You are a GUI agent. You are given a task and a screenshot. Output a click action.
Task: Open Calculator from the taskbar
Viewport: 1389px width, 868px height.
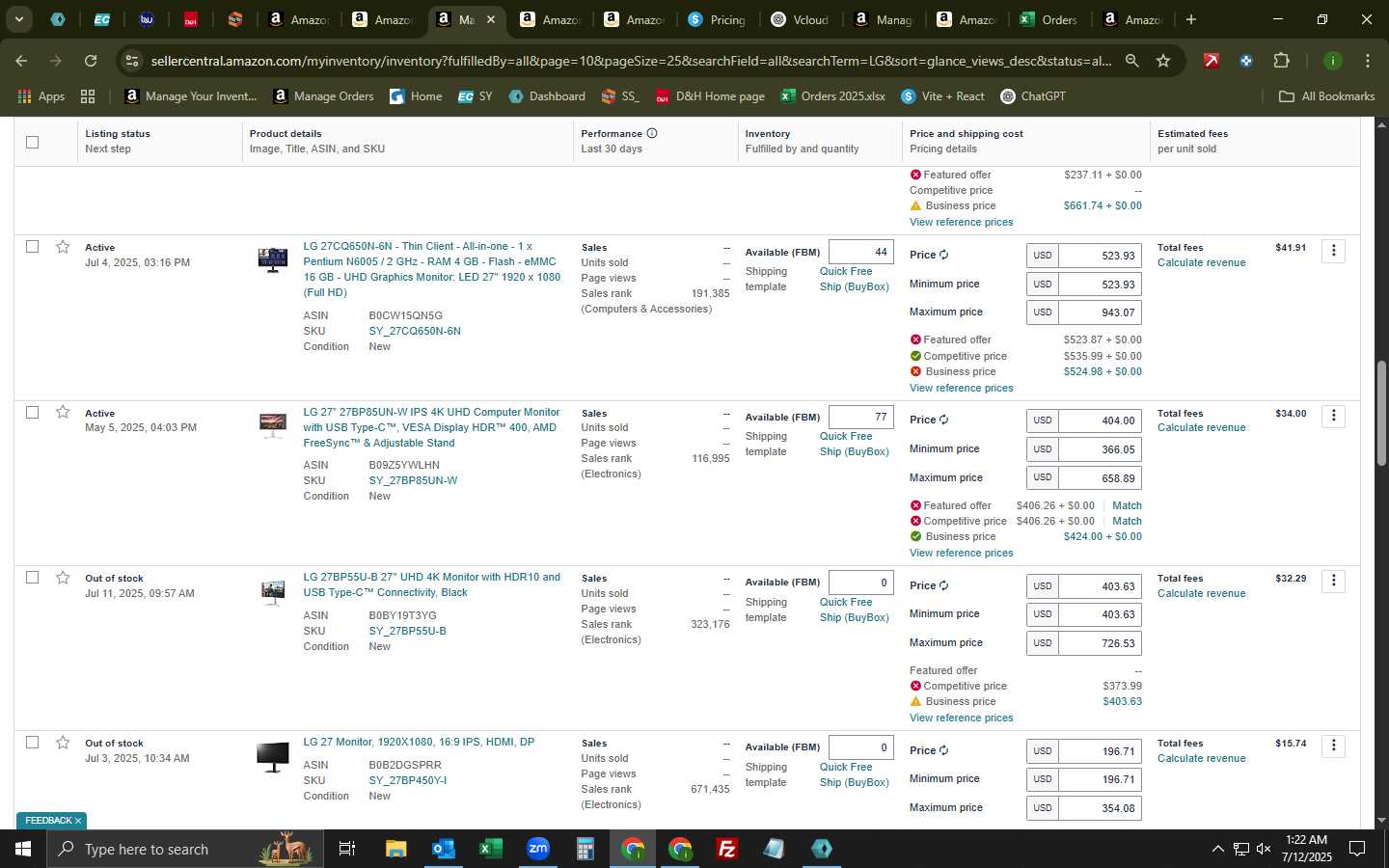click(585, 849)
